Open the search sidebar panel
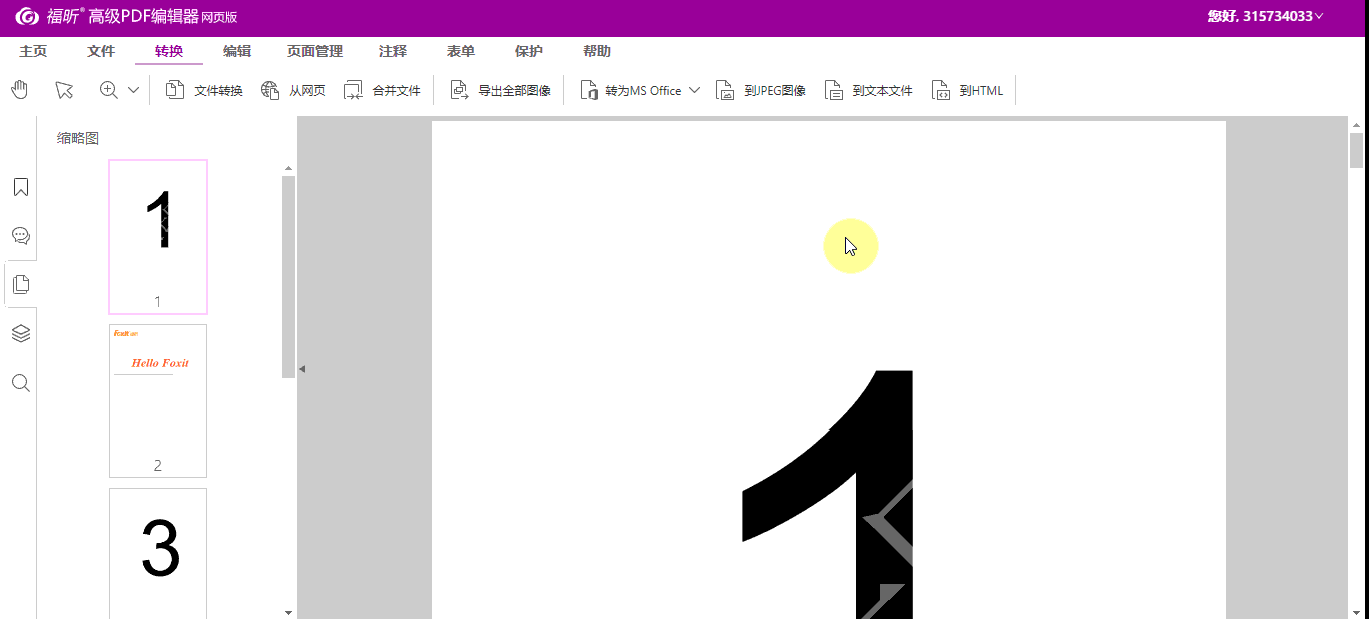This screenshot has width=1369, height=619. coord(20,383)
